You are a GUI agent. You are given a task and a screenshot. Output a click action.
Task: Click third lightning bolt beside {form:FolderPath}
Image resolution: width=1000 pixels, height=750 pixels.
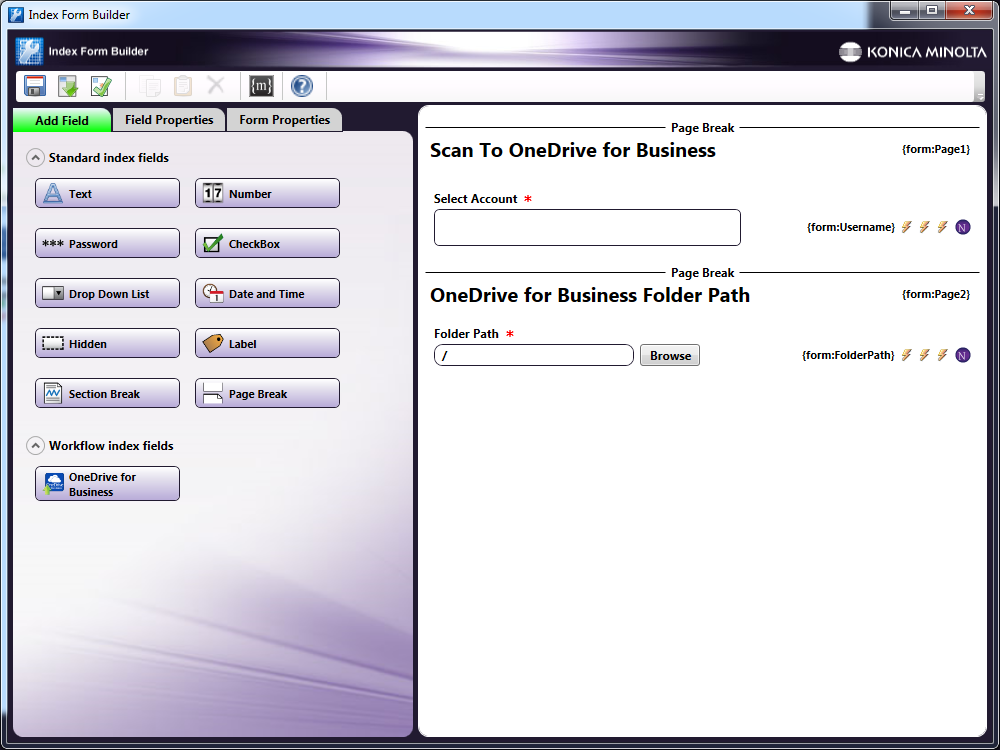pos(942,355)
